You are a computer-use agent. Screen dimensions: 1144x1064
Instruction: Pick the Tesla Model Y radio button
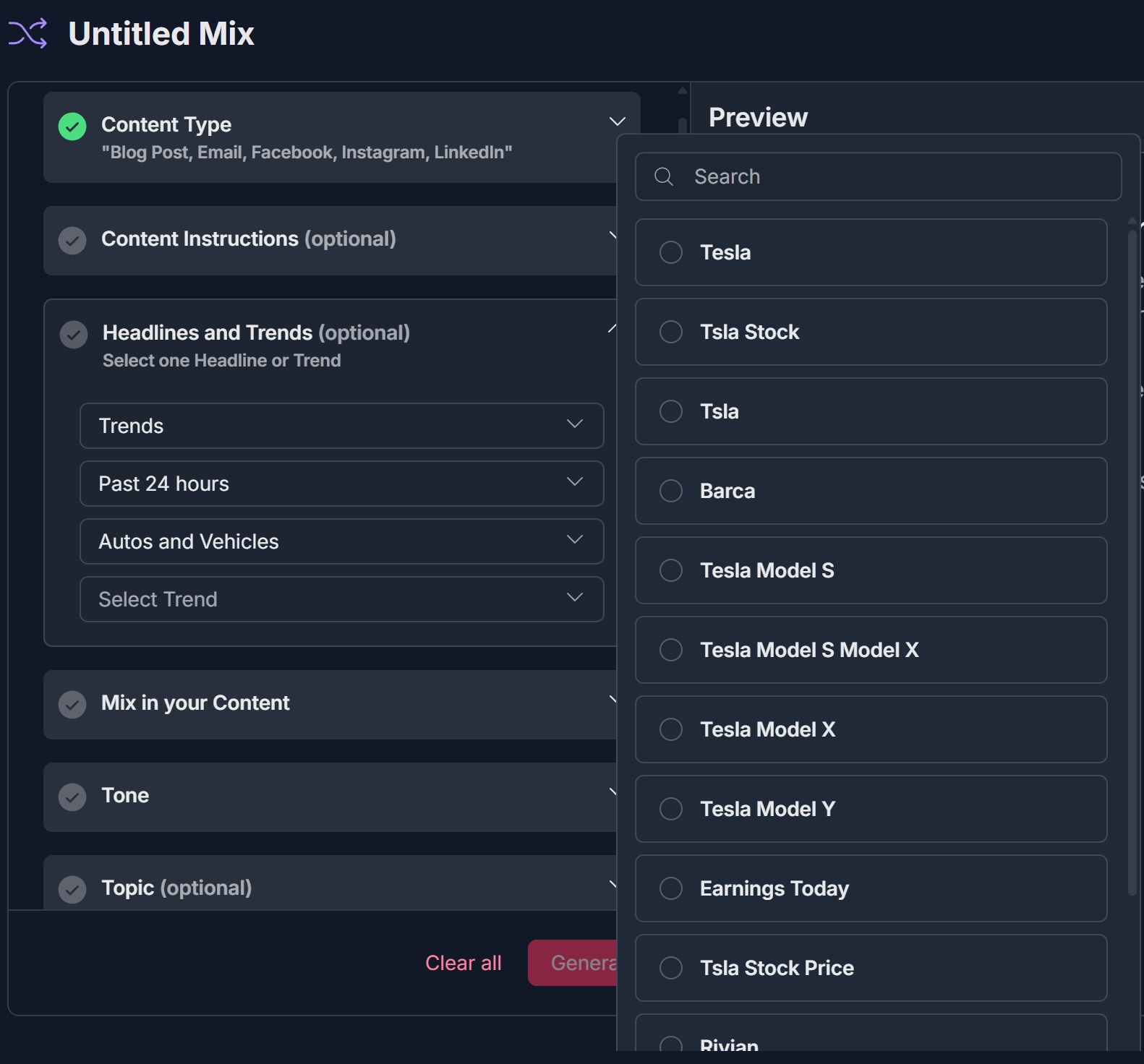point(671,809)
